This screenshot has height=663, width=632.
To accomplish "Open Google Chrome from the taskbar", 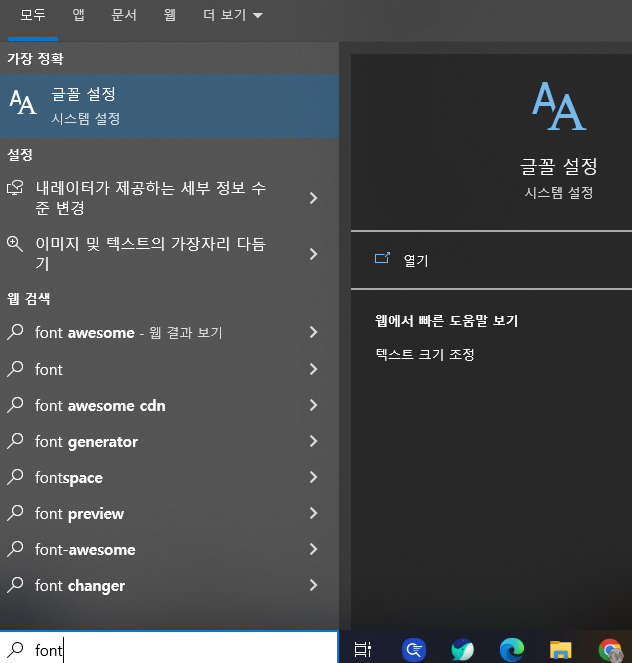I will pos(610,650).
